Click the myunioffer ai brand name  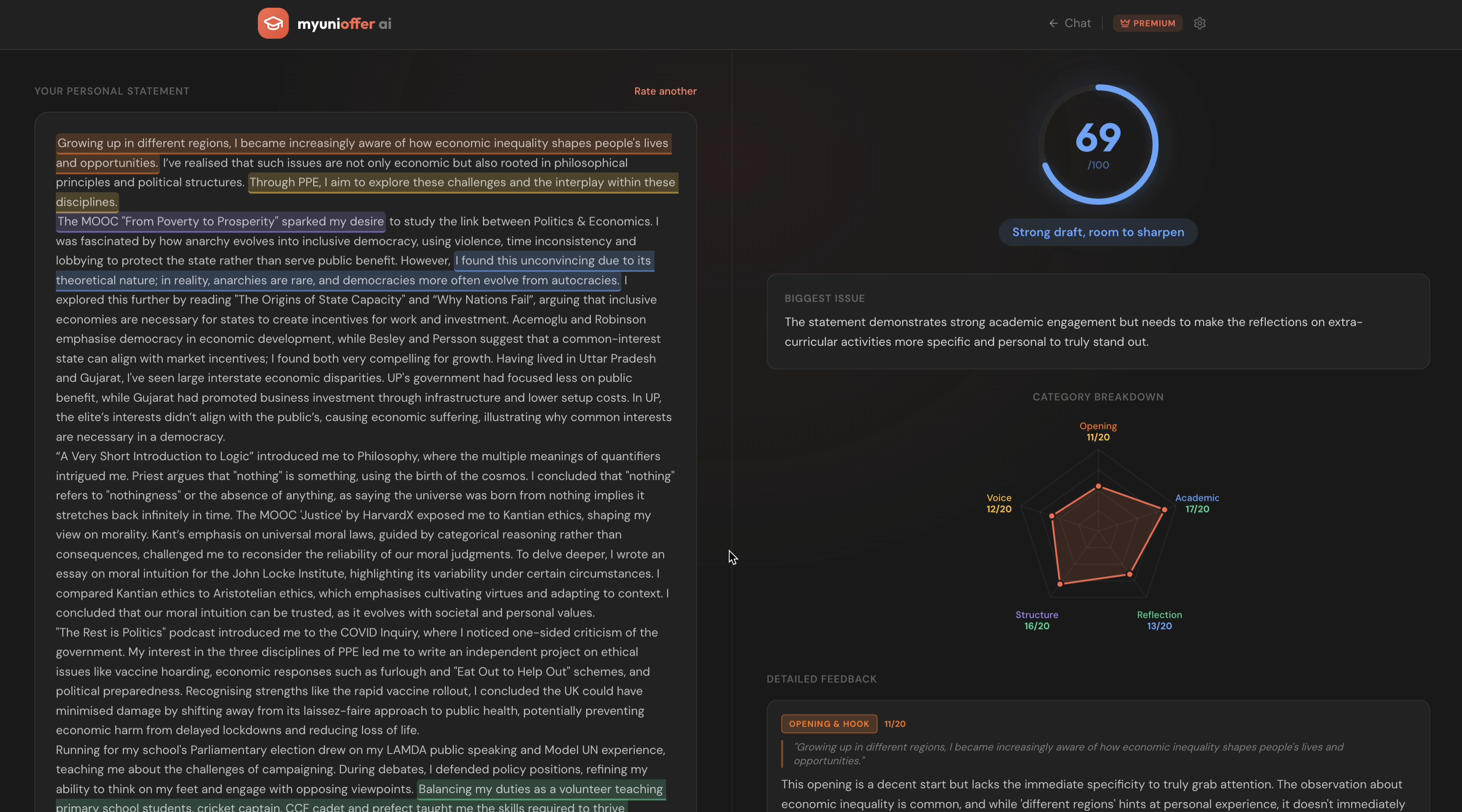coord(345,24)
